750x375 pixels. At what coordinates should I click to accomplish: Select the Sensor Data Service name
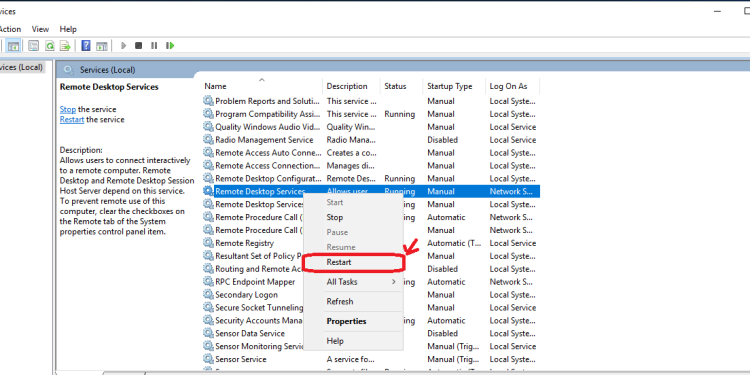pyautogui.click(x=250, y=333)
